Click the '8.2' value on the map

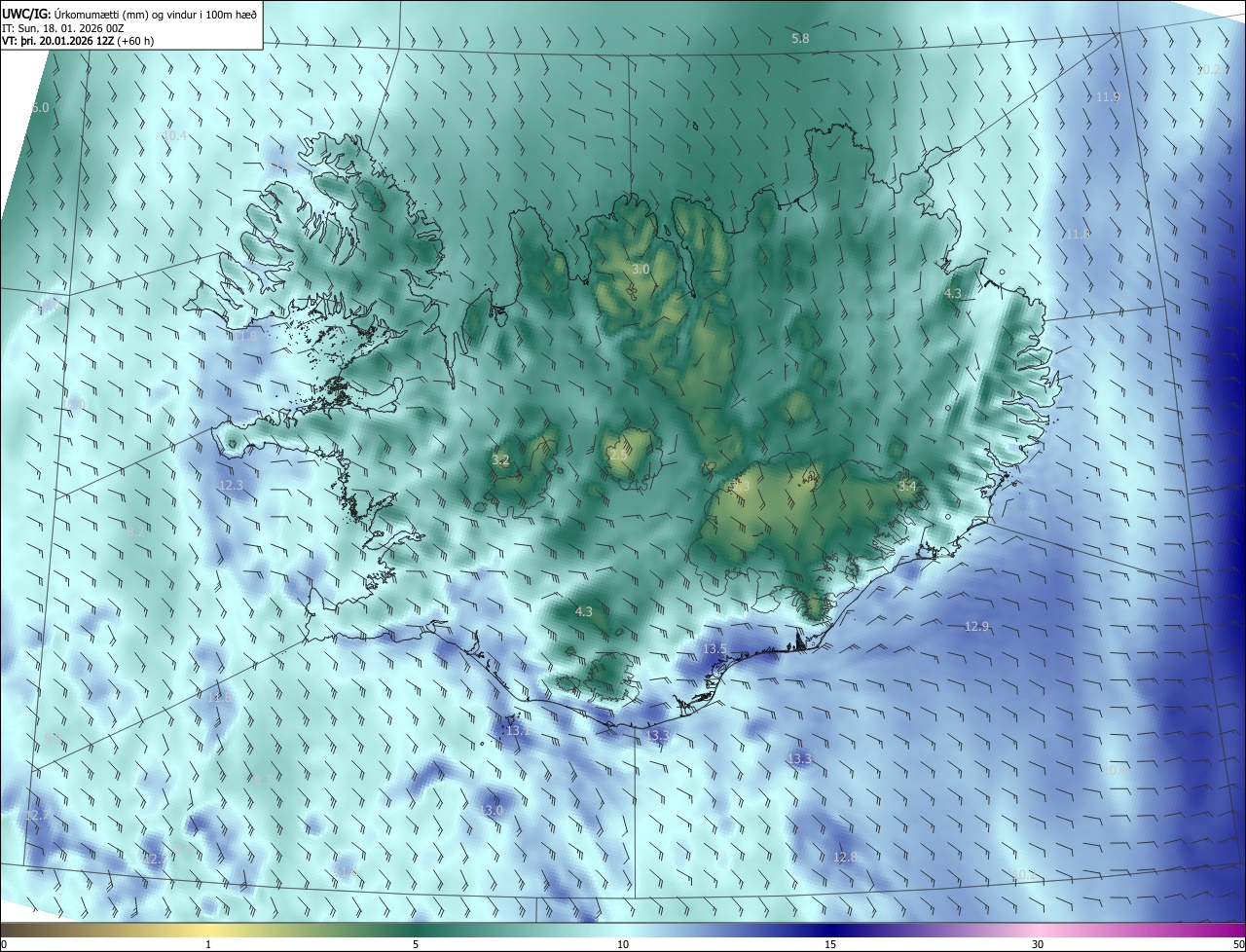click(136, 532)
